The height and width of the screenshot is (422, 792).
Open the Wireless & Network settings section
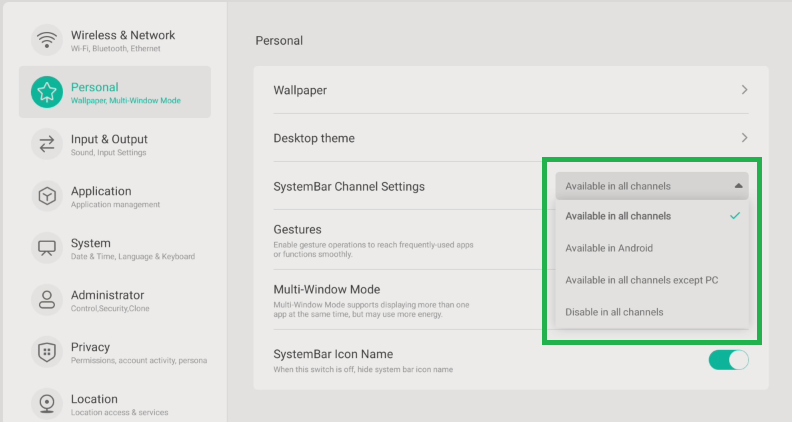tap(115, 40)
